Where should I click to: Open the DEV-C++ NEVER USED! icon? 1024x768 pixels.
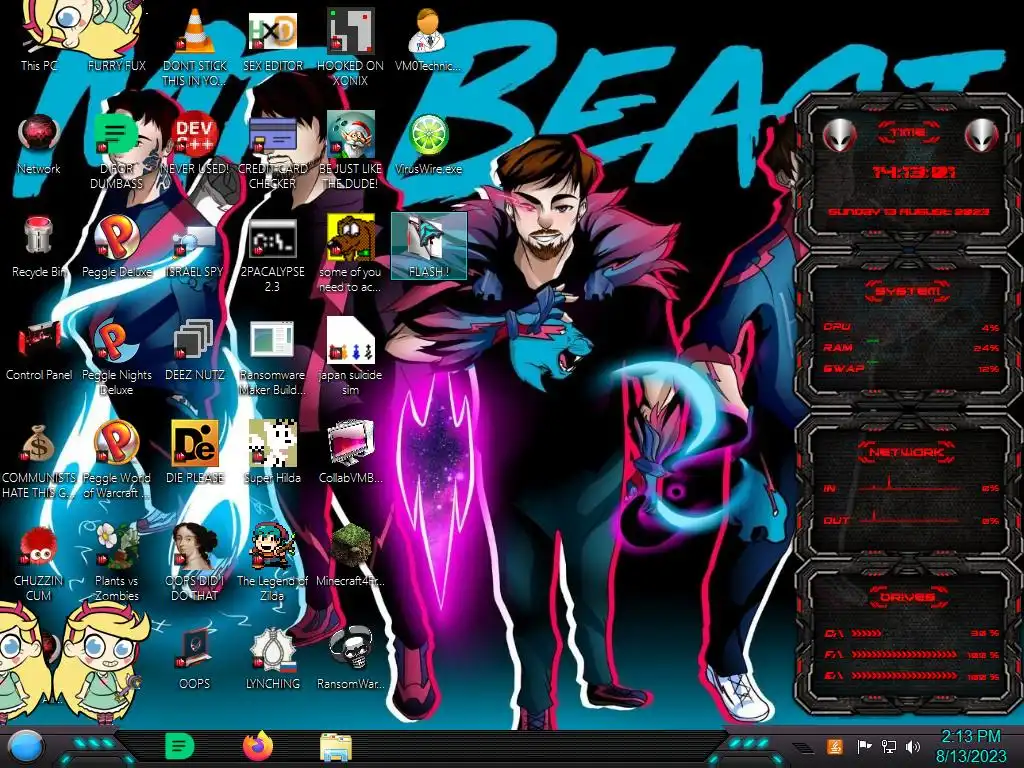[195, 144]
